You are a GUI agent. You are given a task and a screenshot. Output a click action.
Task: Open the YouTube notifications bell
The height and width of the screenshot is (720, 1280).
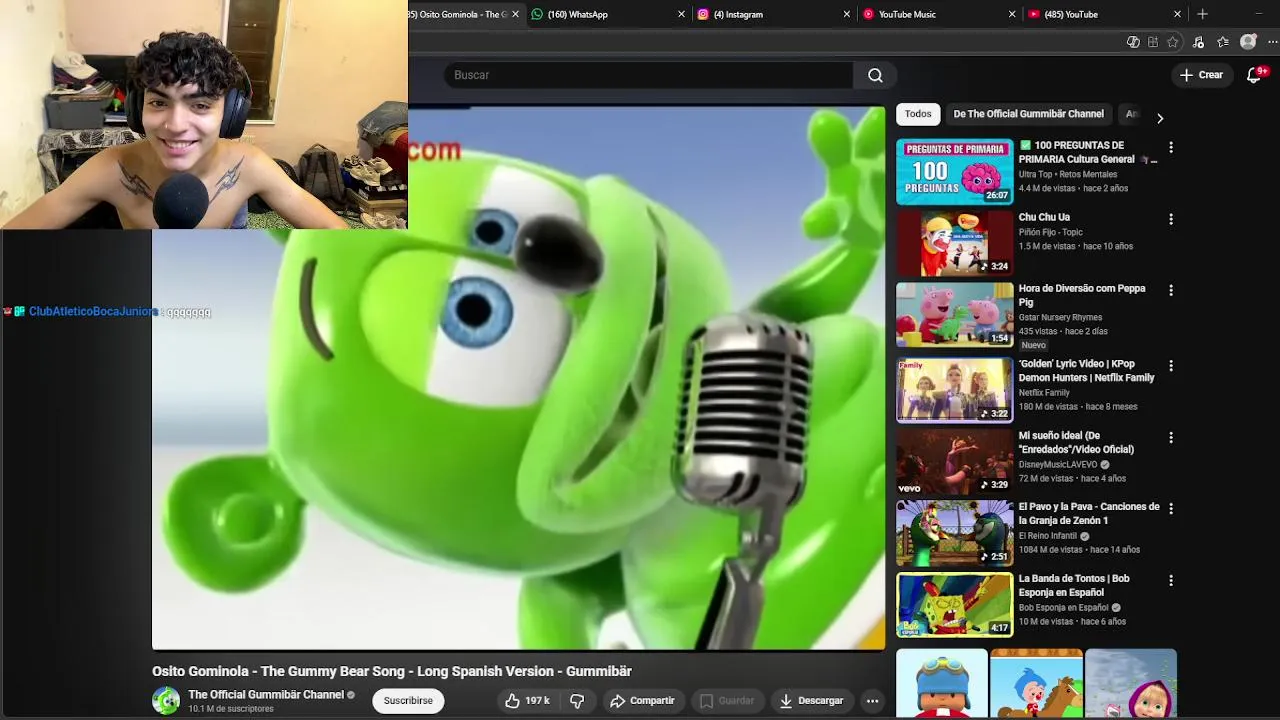click(x=1254, y=75)
